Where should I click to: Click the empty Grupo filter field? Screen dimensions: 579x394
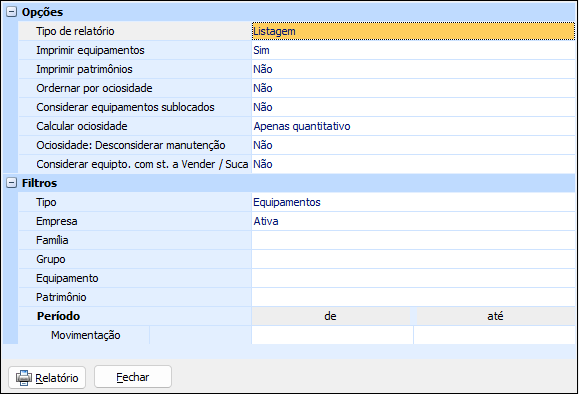(x=413, y=259)
